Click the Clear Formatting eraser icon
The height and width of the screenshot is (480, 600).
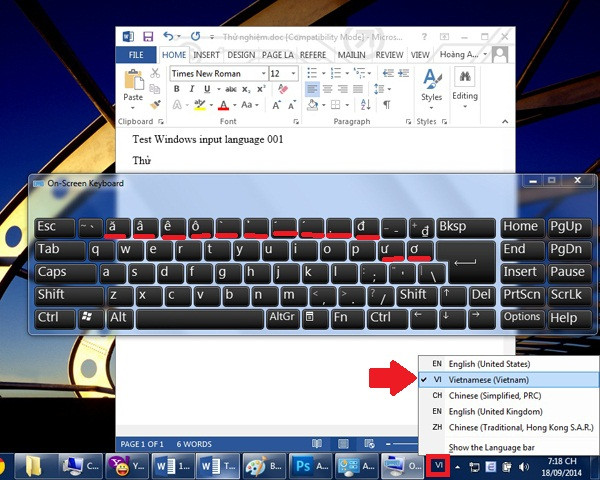click(x=283, y=89)
